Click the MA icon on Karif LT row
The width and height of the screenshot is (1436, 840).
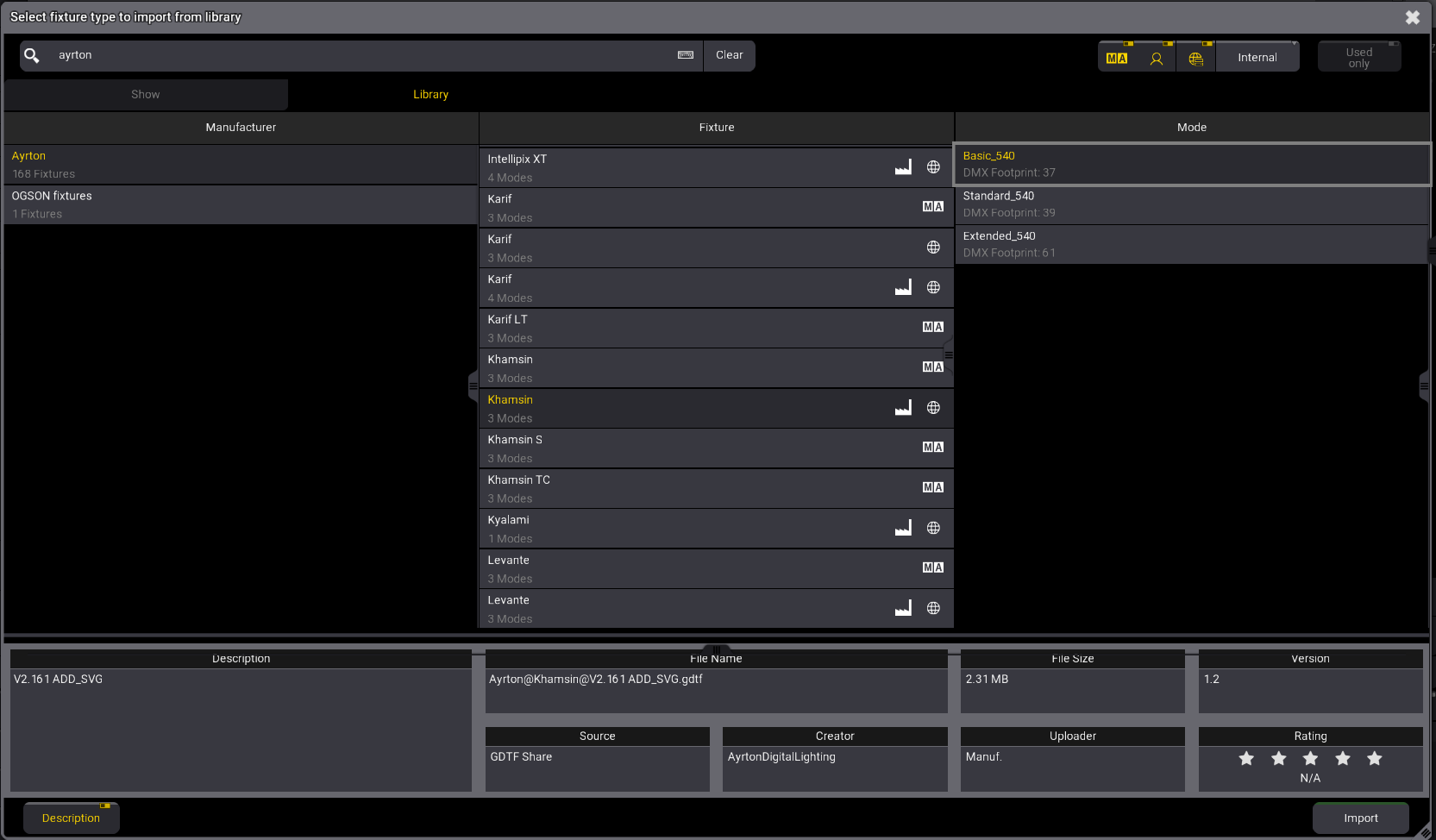pos(932,327)
